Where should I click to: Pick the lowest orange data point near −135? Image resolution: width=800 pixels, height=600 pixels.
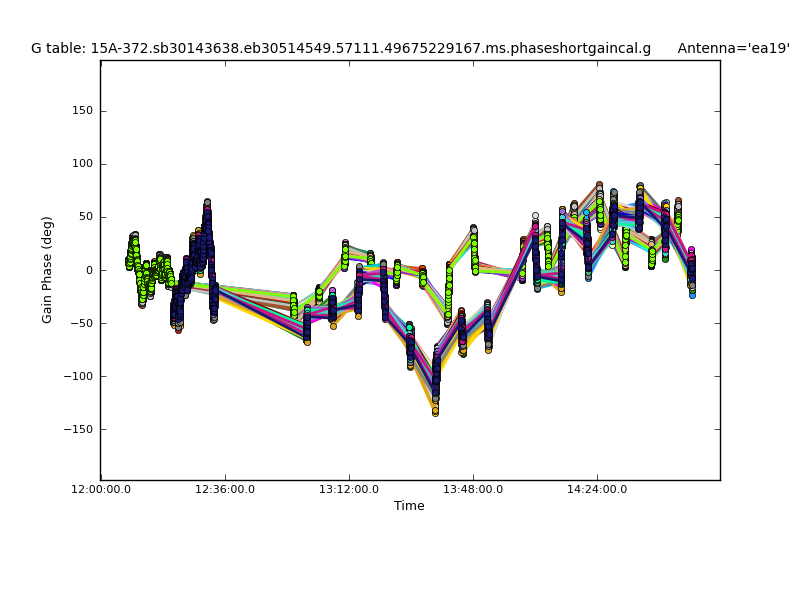pos(435,411)
